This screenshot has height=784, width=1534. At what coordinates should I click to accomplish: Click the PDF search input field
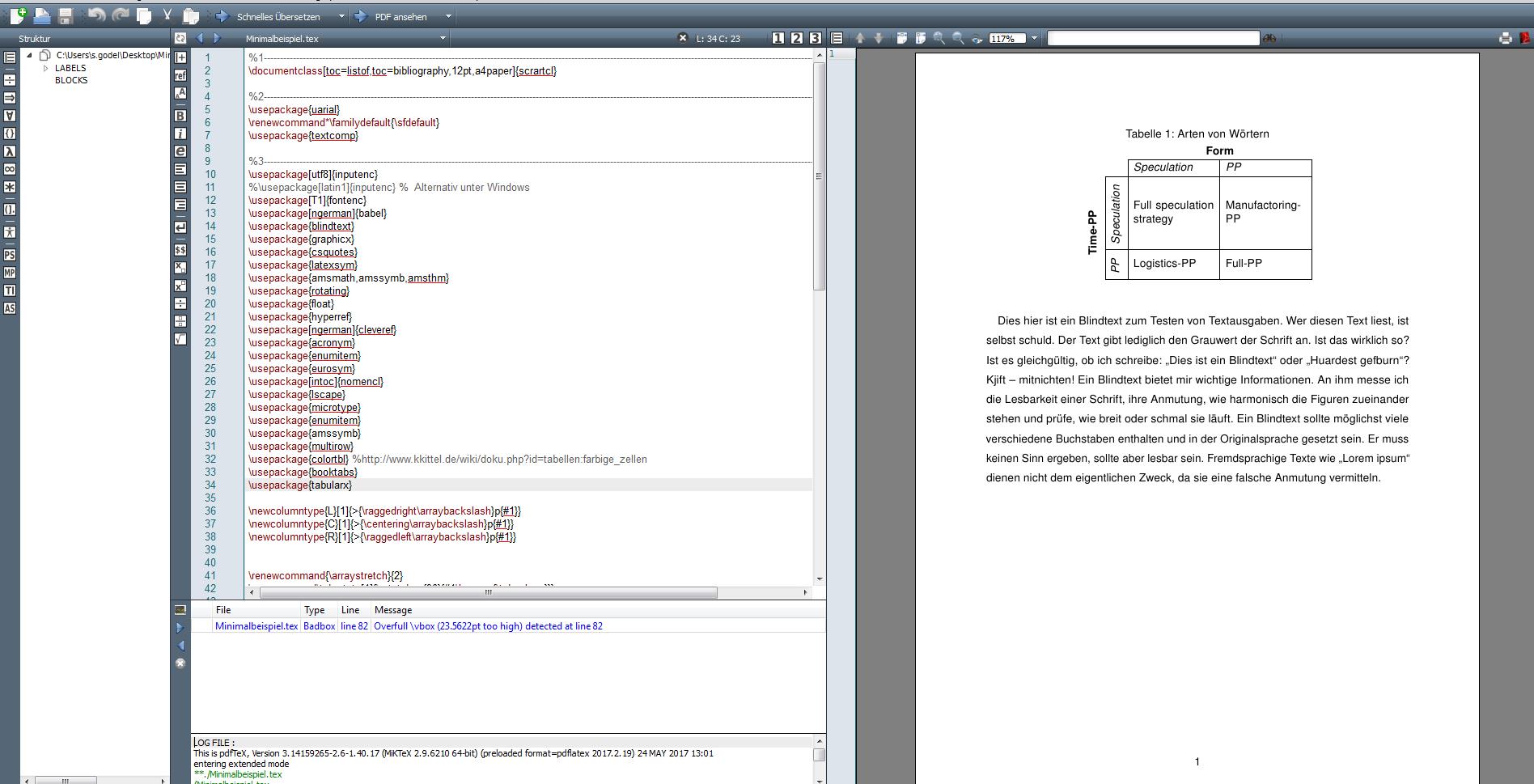point(1153,38)
